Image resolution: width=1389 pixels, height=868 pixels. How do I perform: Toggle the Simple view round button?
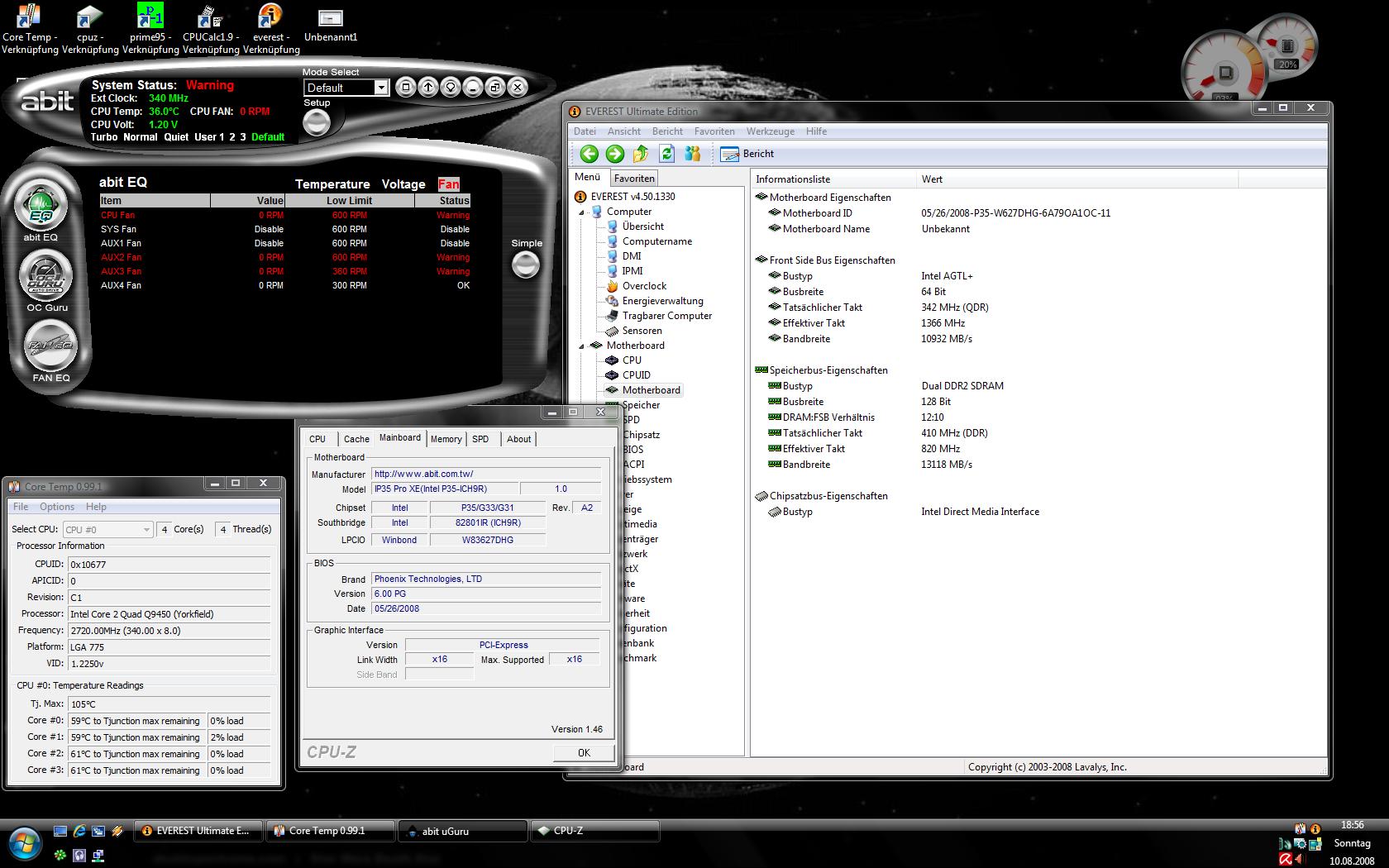(526, 265)
